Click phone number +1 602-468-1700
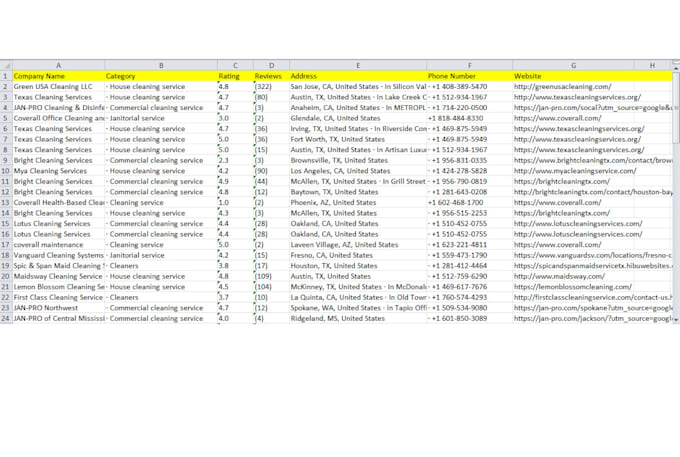This screenshot has width=680, height=457. pyautogui.click(x=470, y=202)
